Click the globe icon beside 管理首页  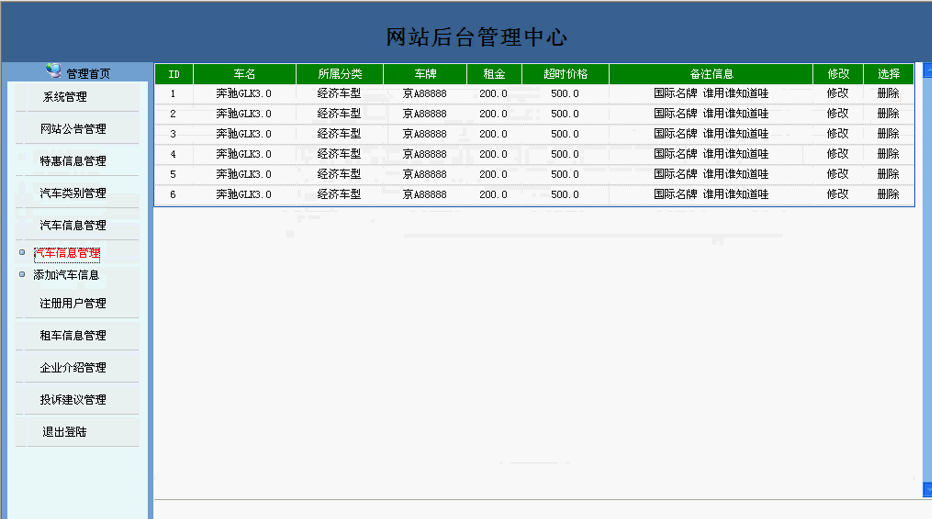coord(53,71)
